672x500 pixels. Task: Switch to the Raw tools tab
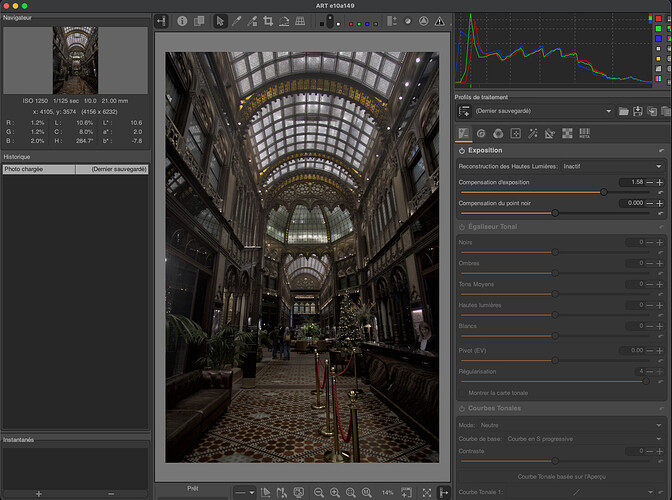tap(567, 133)
